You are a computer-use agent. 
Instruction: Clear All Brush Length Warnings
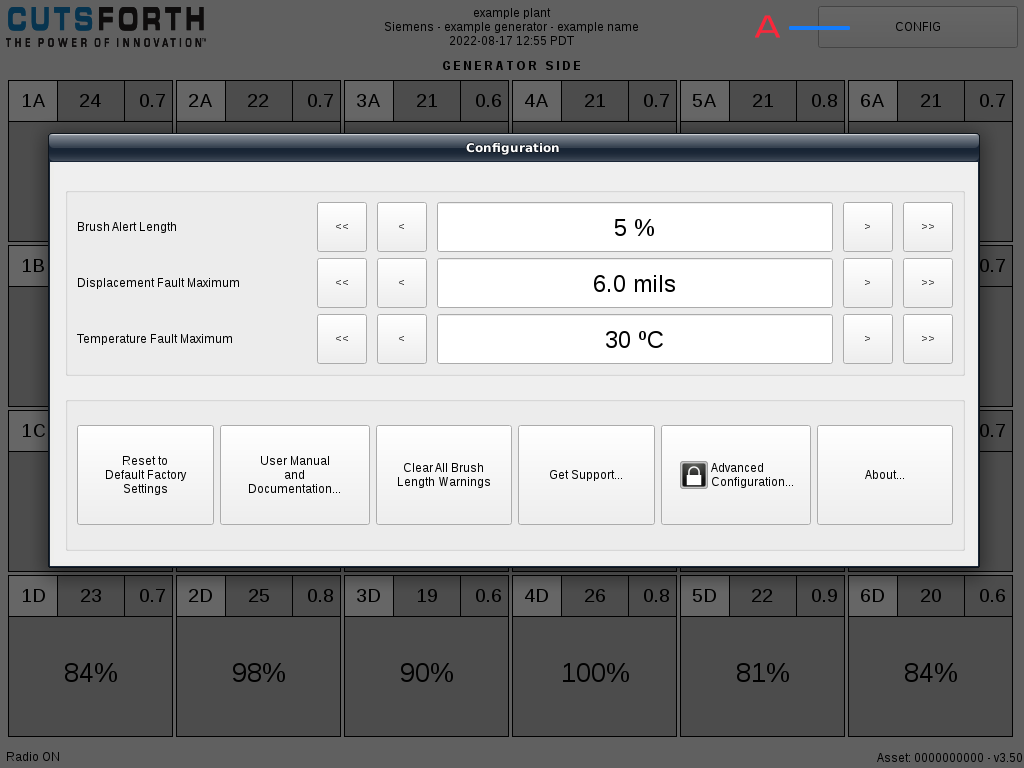tap(443, 475)
